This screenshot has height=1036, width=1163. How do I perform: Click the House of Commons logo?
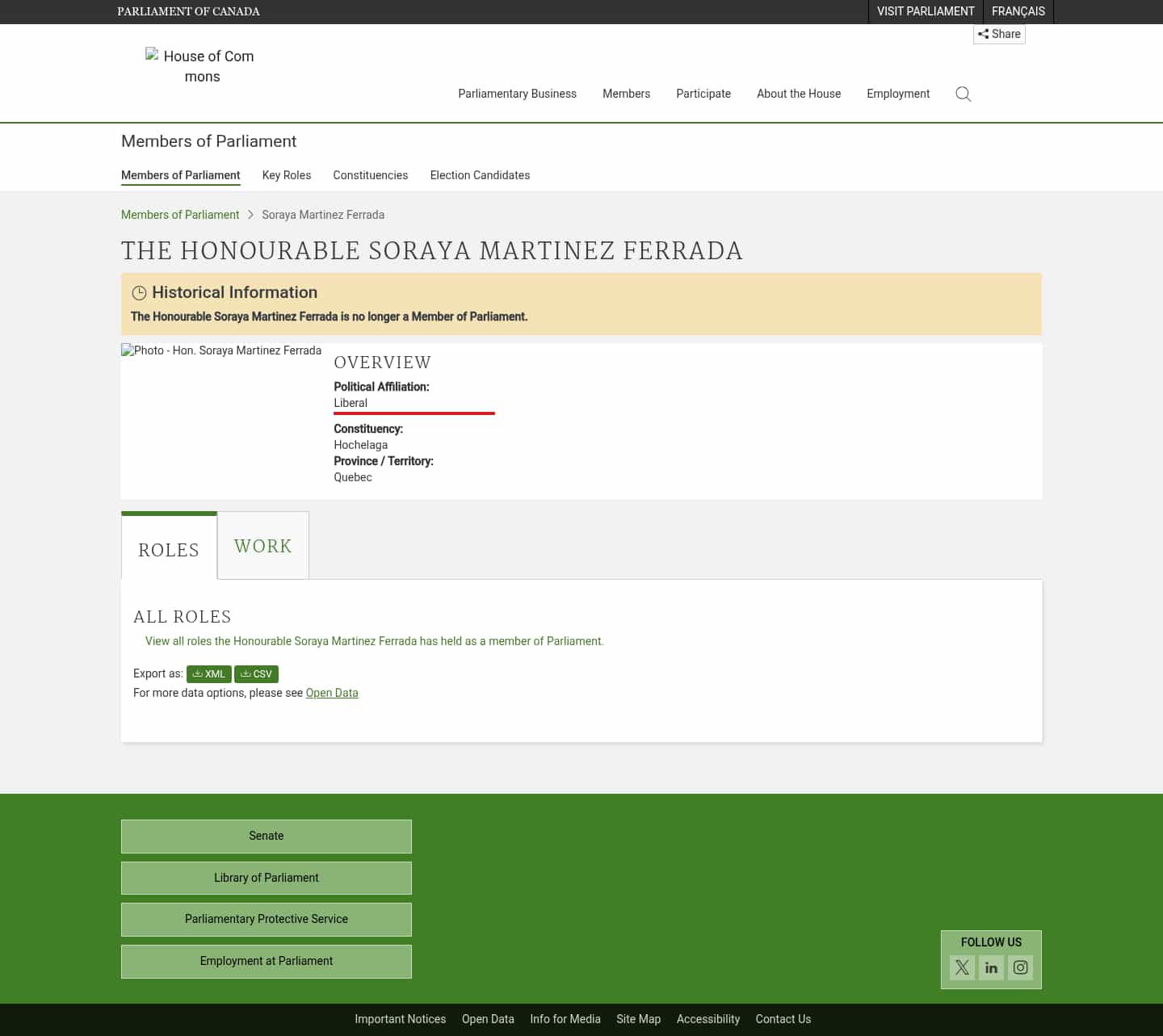coord(200,66)
